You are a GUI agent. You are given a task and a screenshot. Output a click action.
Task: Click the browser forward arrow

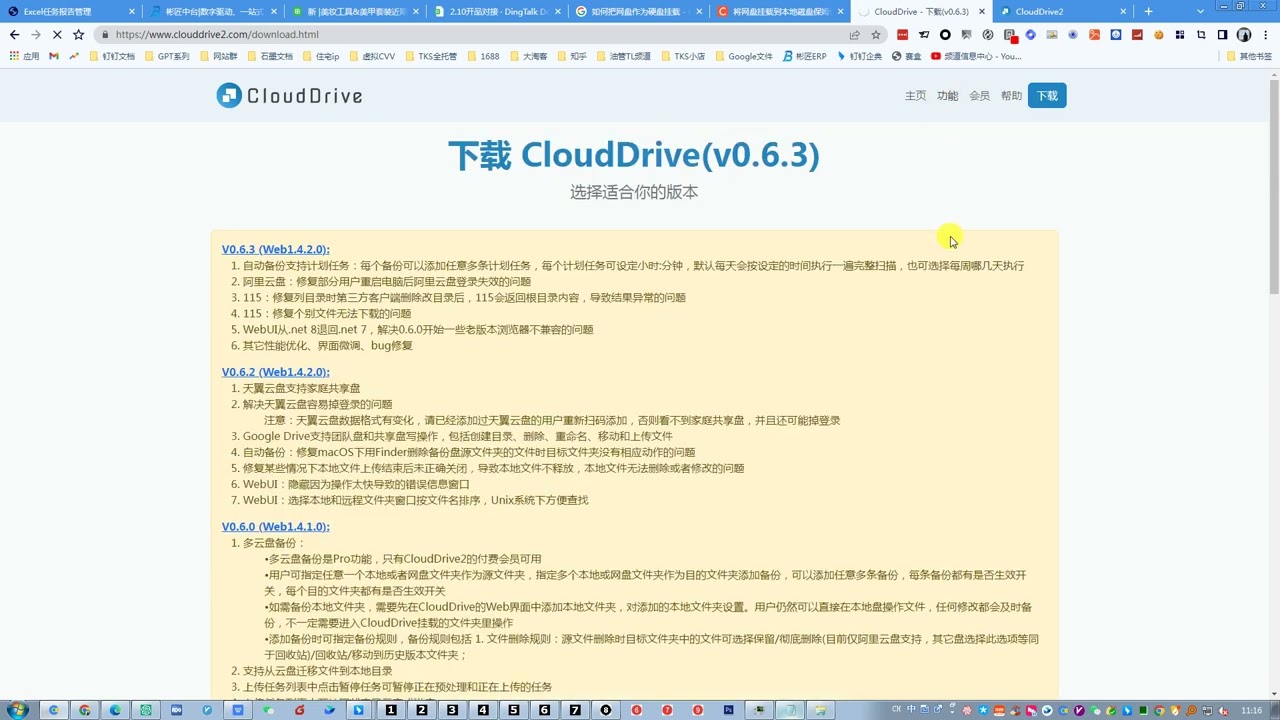(x=36, y=34)
